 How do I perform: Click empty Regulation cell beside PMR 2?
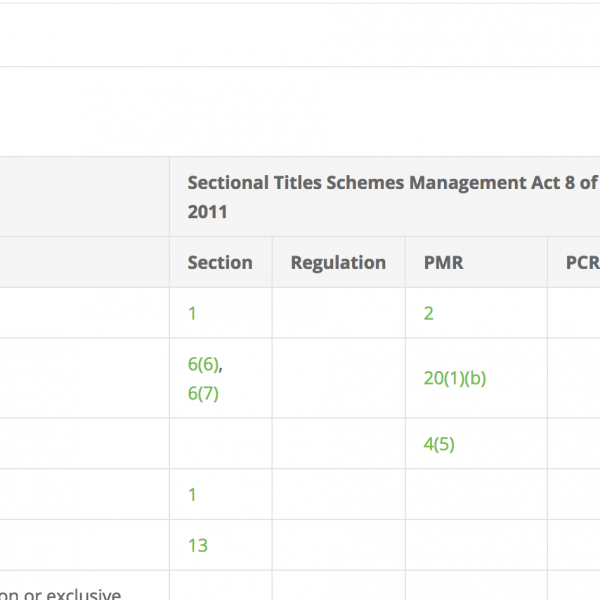click(338, 313)
